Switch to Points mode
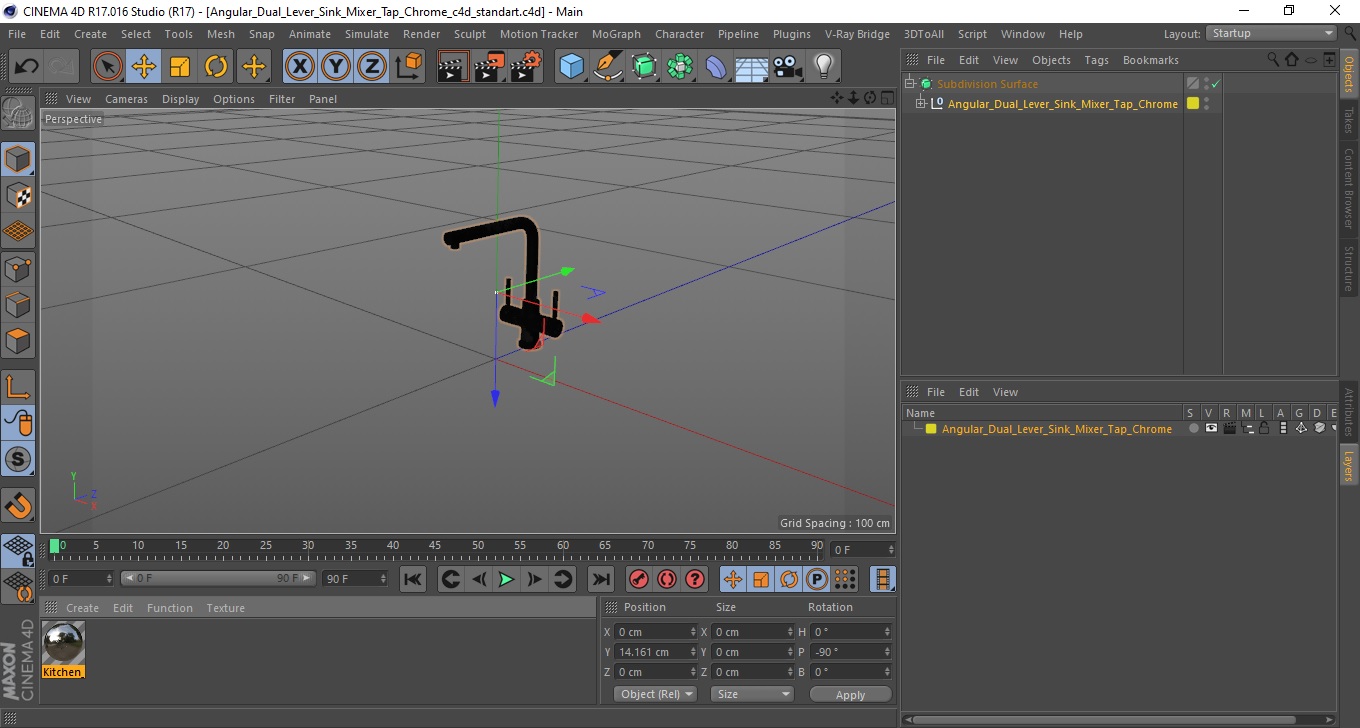Screen dimensions: 1360x728 point(18,268)
